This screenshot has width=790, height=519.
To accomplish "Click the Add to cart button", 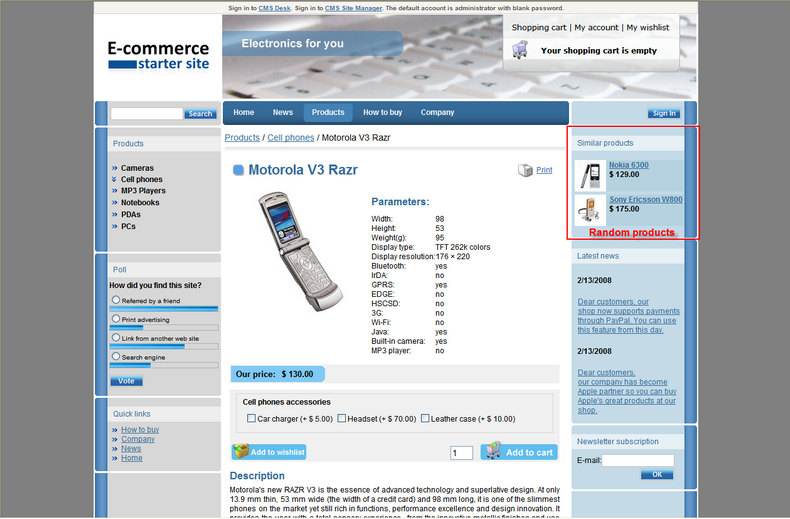I will (519, 451).
